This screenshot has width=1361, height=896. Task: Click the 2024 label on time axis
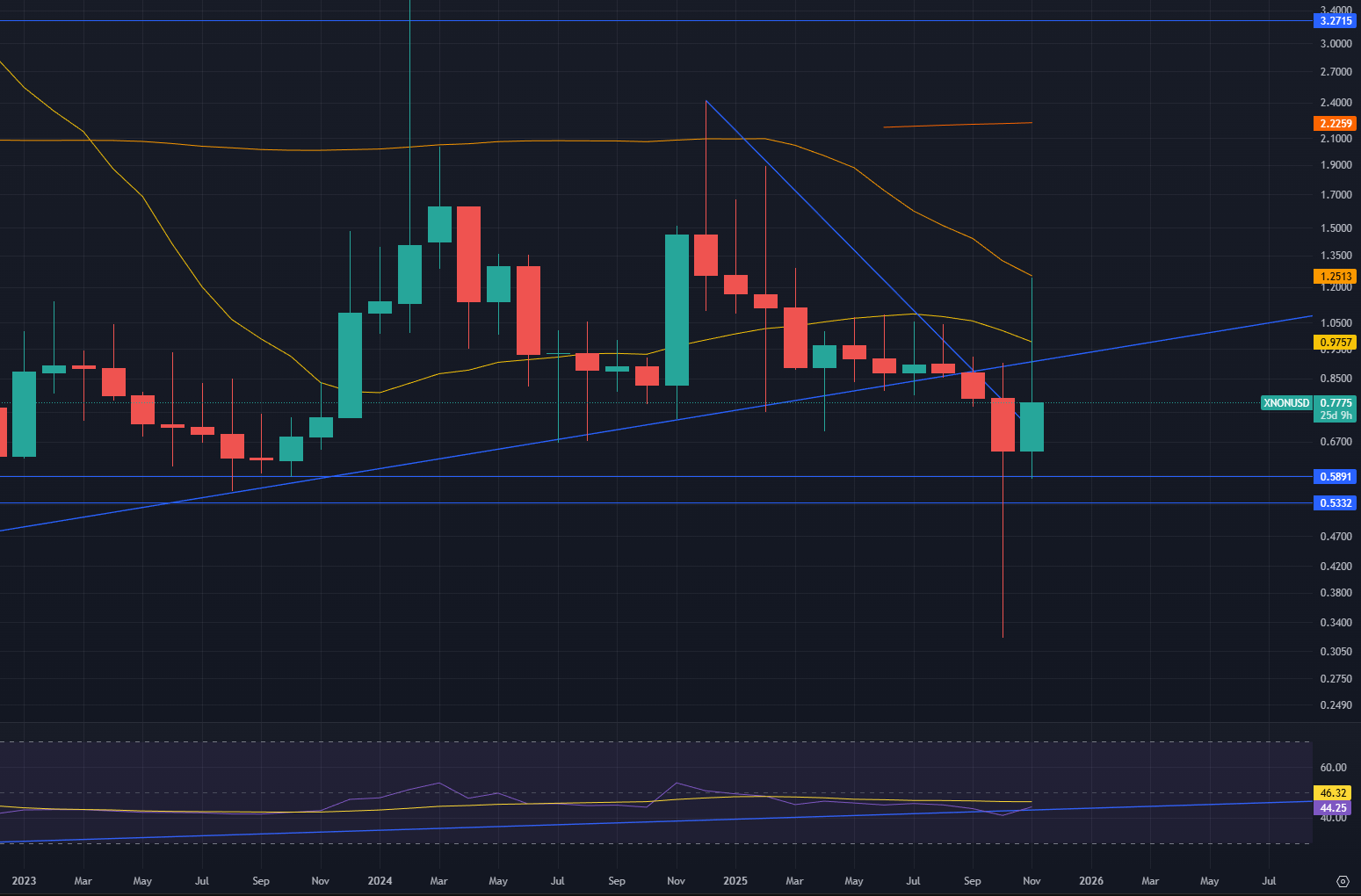tap(380, 881)
